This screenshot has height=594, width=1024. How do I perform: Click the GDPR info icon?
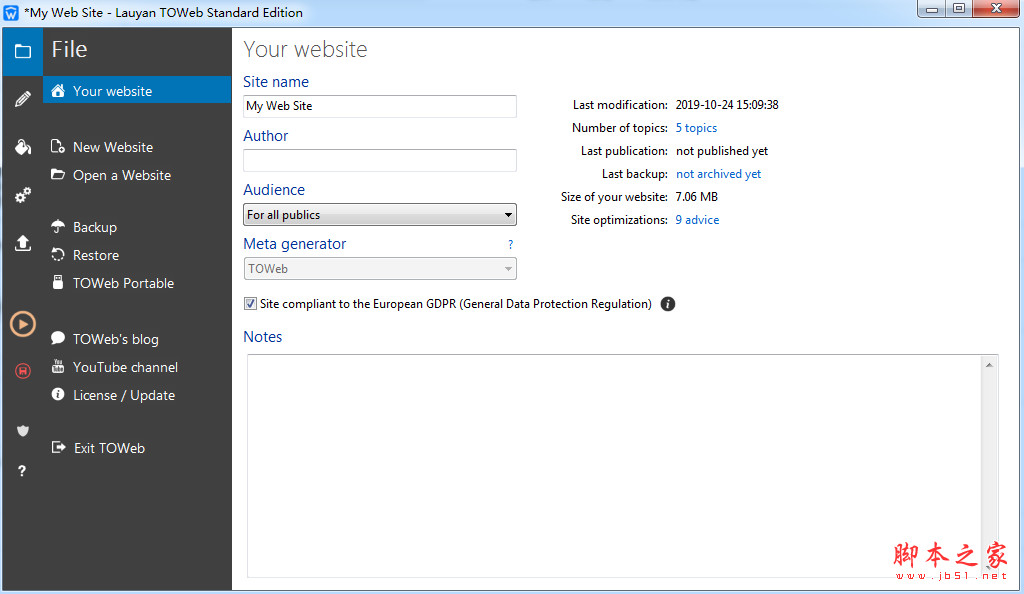[668, 304]
